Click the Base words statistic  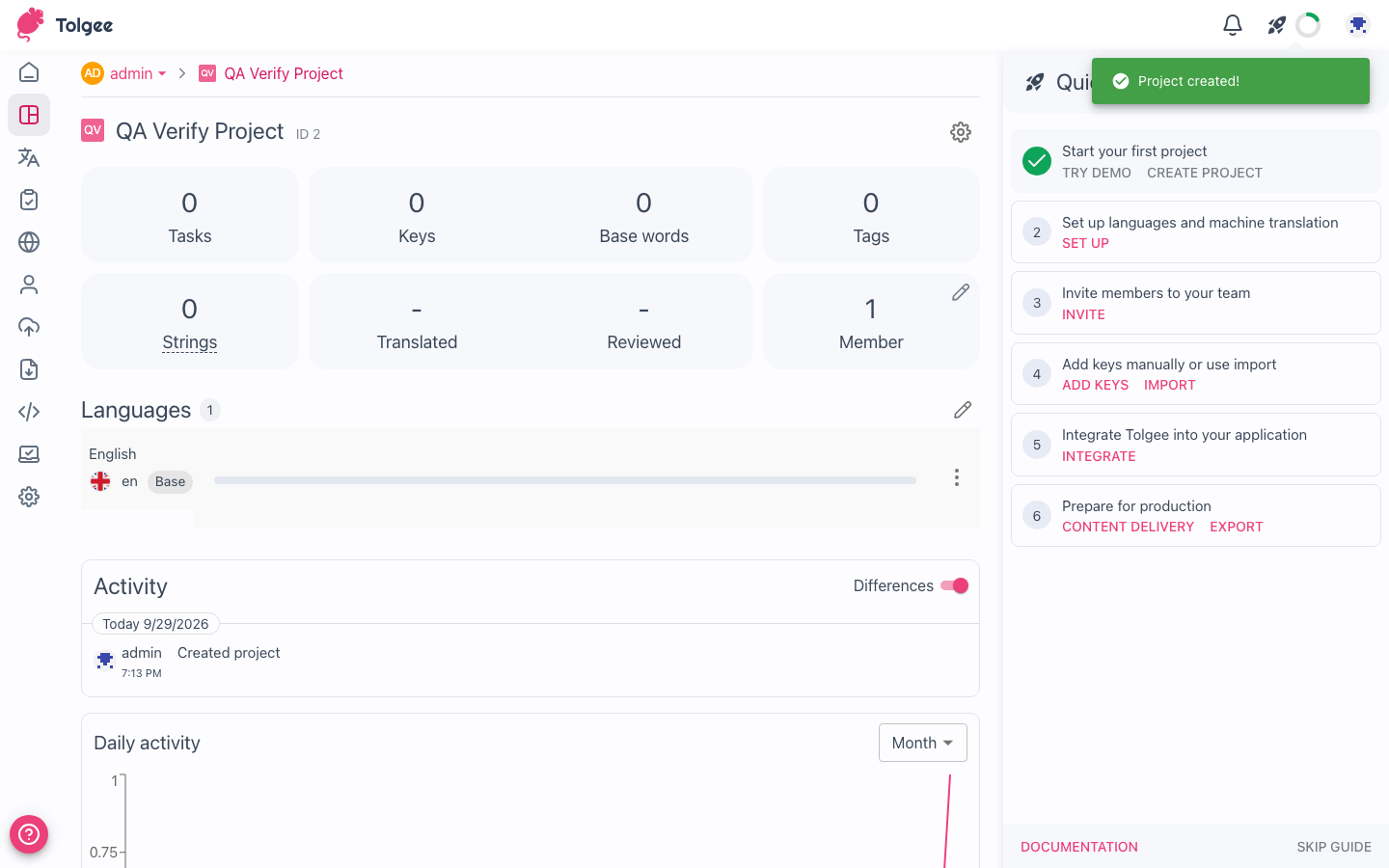[x=644, y=215]
